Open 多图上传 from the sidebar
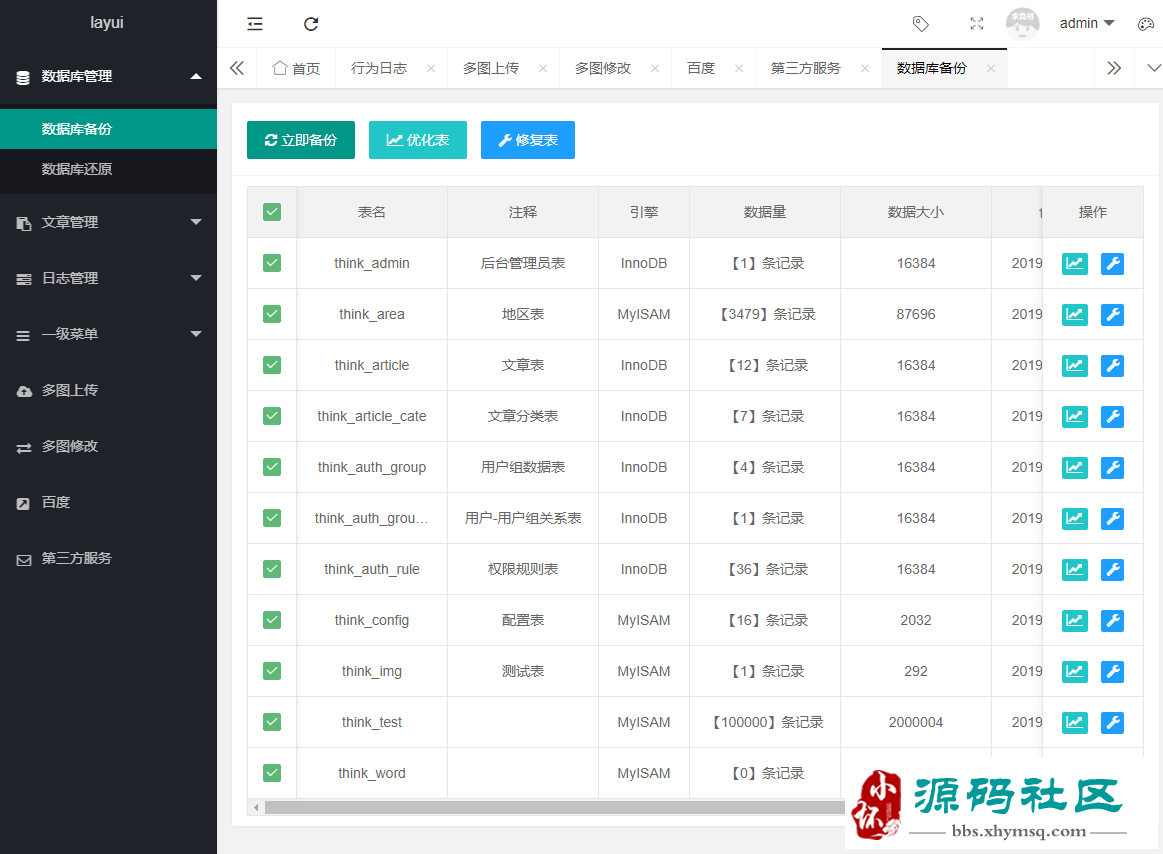This screenshot has width=1163, height=854. (108, 390)
